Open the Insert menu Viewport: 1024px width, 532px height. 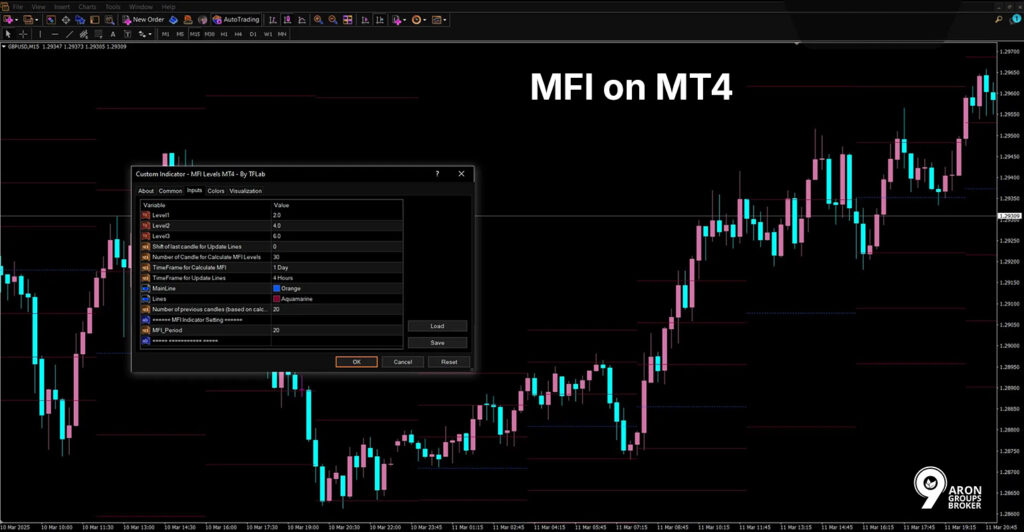pos(62,7)
